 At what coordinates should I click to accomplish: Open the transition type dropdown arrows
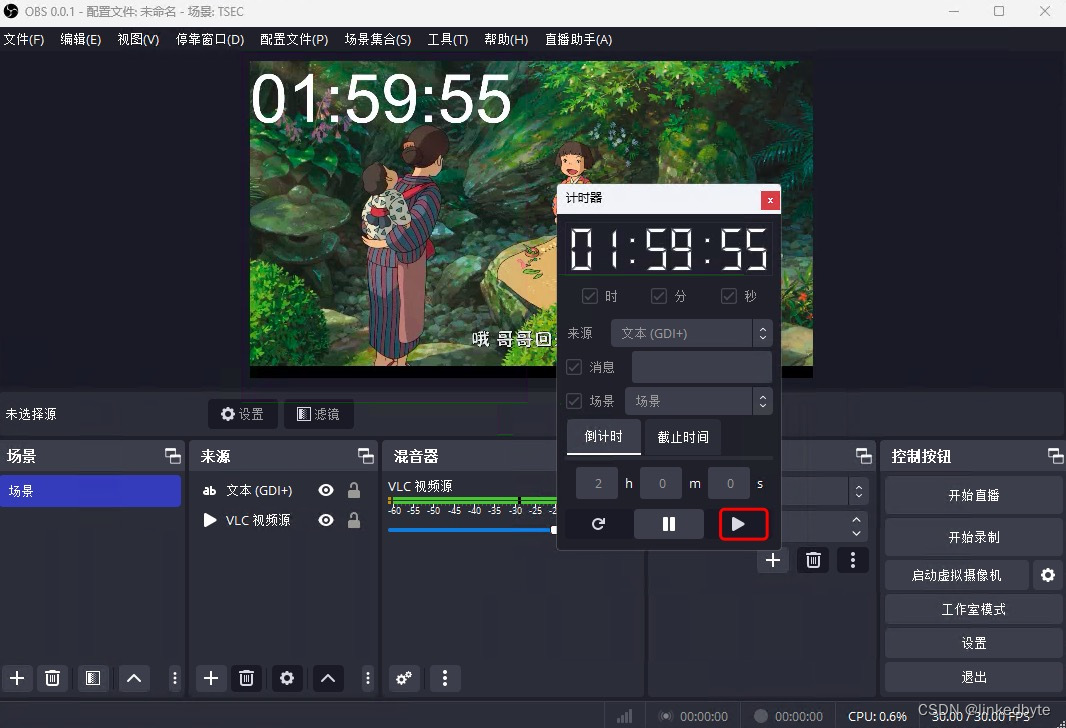pyautogui.click(x=859, y=491)
